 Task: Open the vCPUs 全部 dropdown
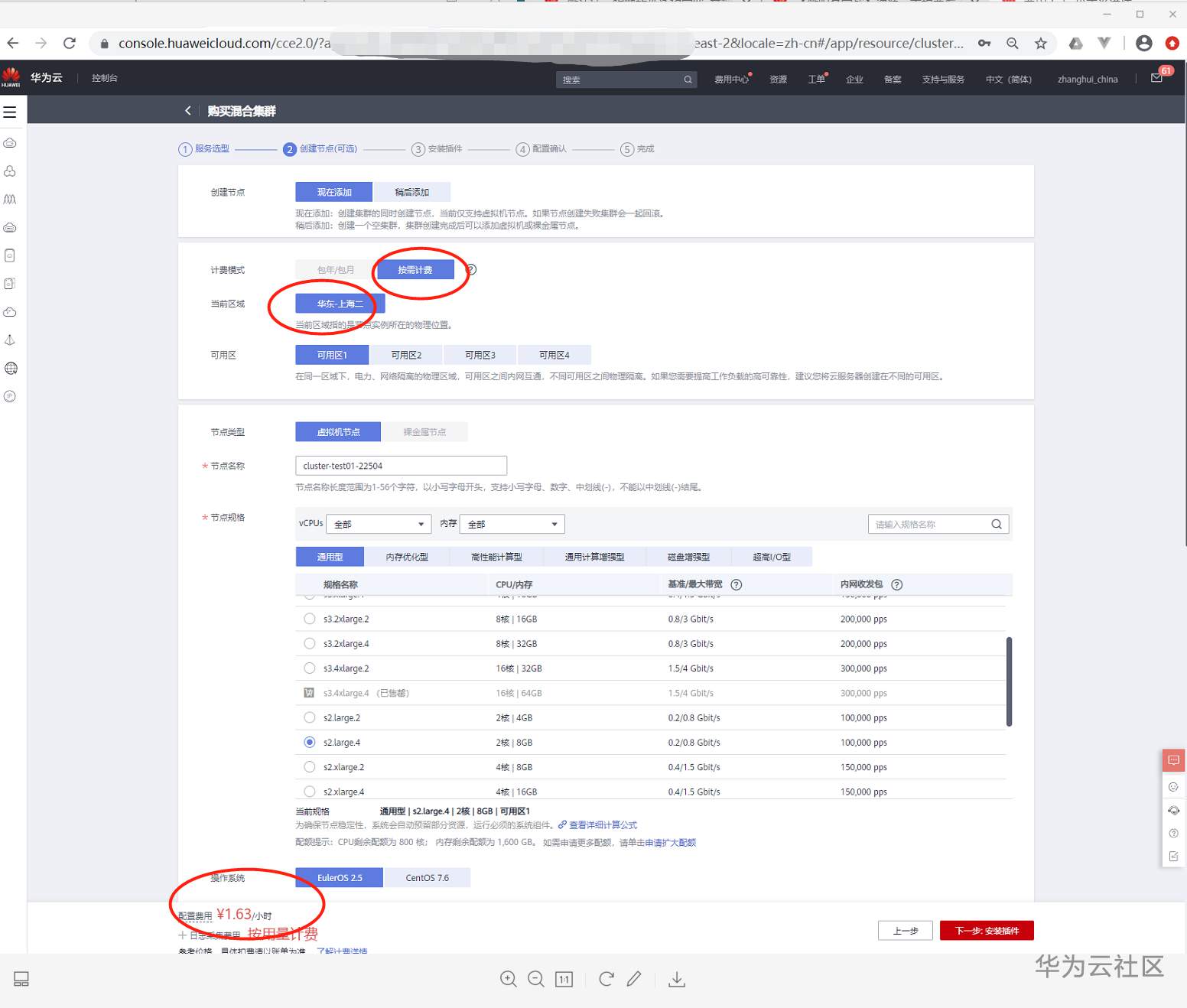coord(379,524)
